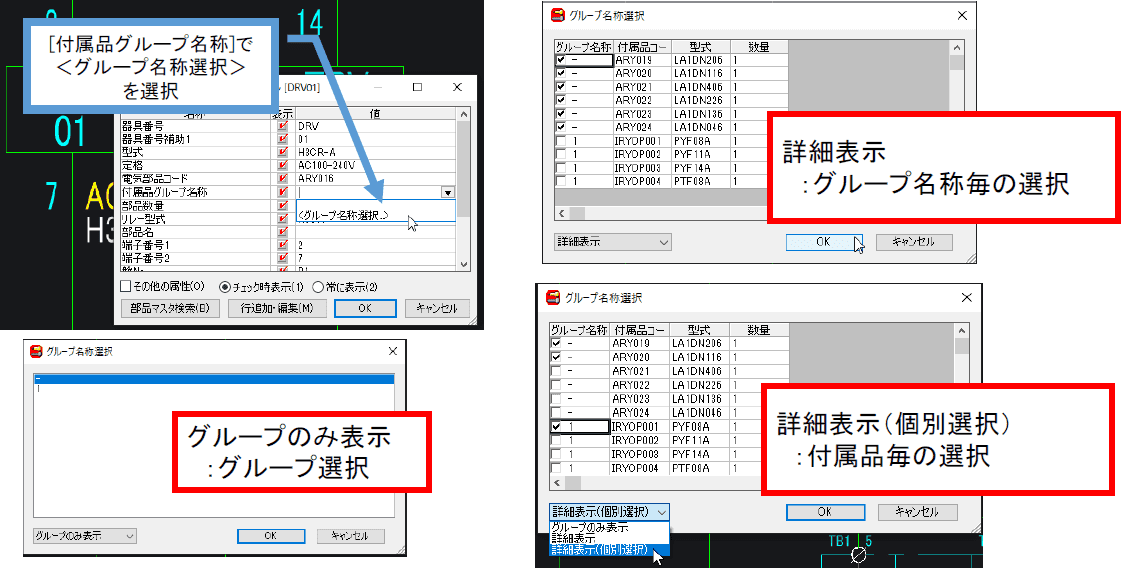Click app icon of 個別選択 dialog
This screenshot has height=569, width=1122.
[553, 298]
